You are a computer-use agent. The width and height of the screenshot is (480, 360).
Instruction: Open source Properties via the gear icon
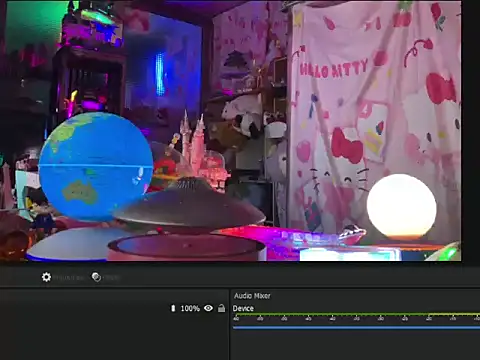(46, 277)
